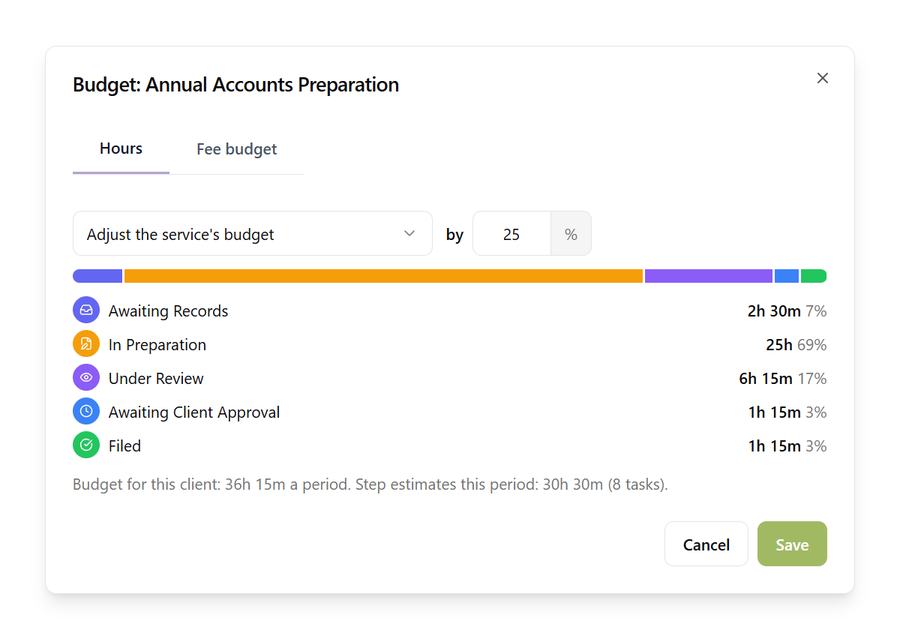Cancel the budget changes

click(x=706, y=544)
